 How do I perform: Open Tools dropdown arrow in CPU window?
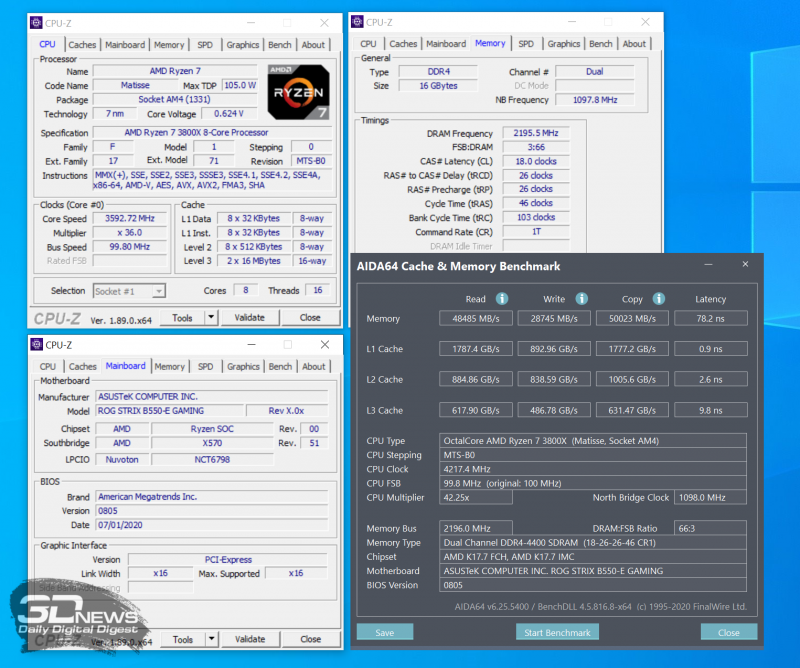tap(211, 317)
